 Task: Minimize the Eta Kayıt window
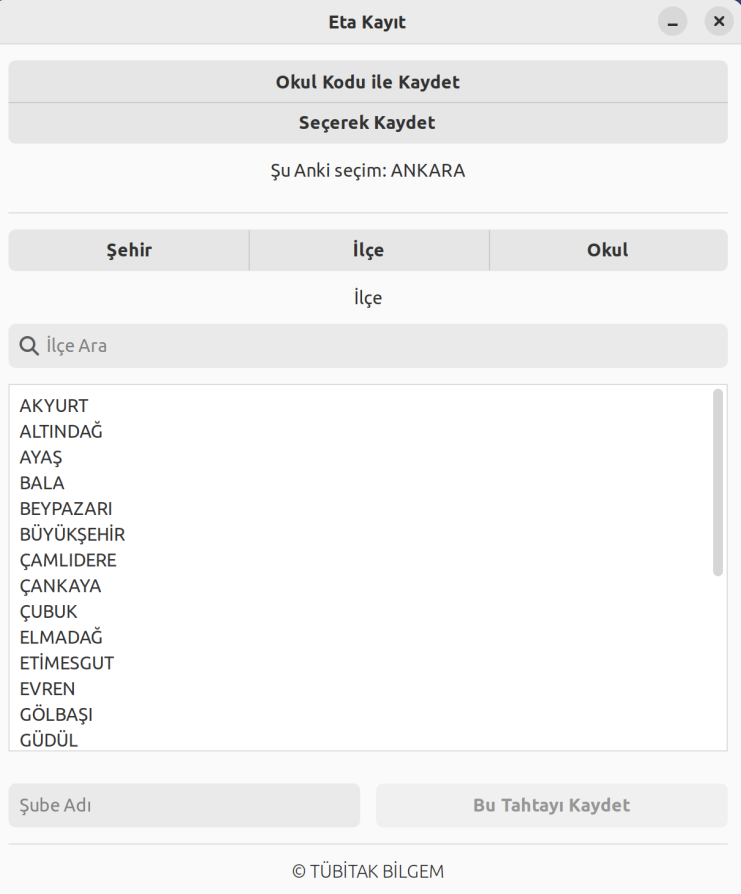[673, 21]
